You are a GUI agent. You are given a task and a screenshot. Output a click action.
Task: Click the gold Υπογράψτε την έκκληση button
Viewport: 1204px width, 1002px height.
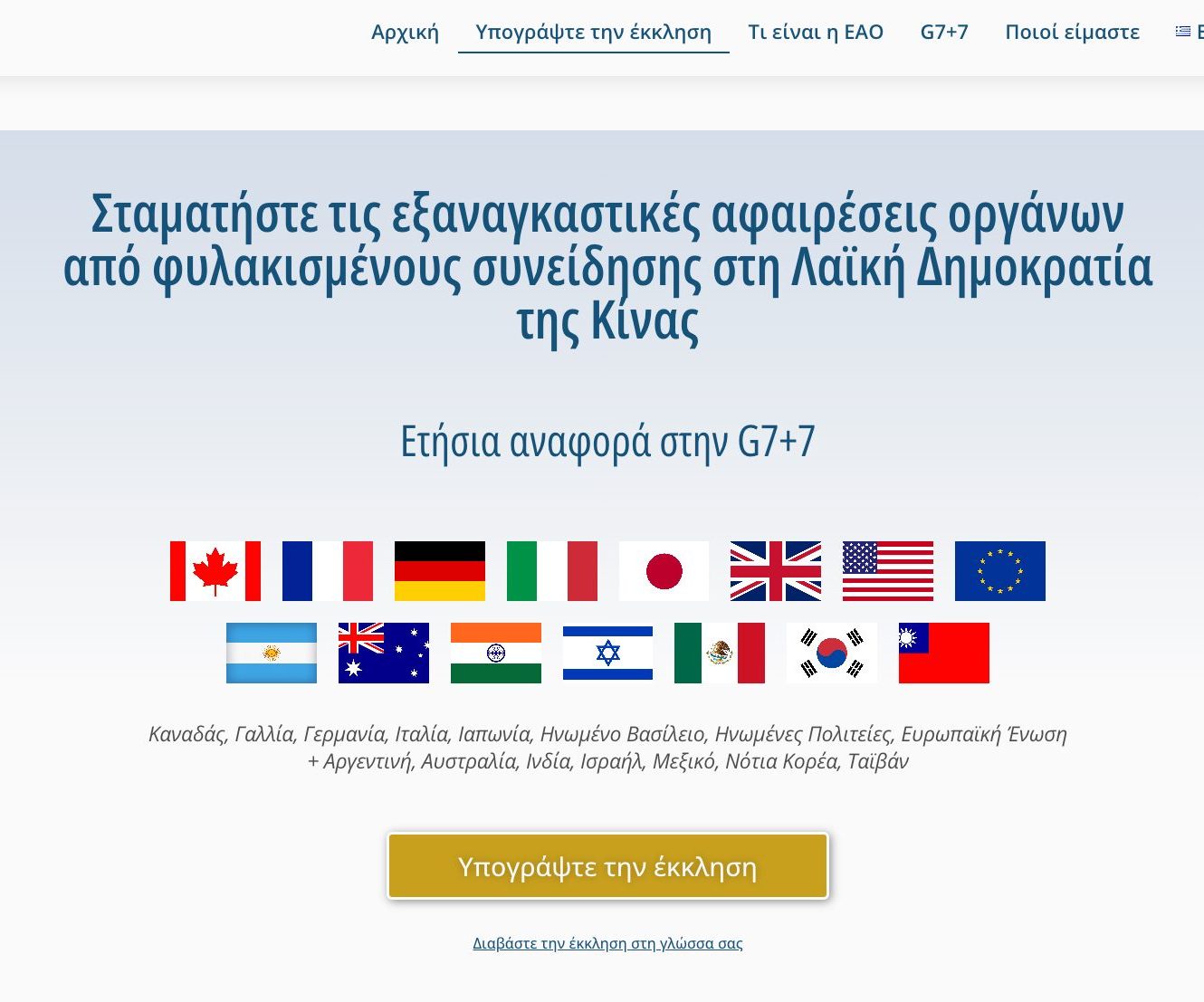pos(607,866)
